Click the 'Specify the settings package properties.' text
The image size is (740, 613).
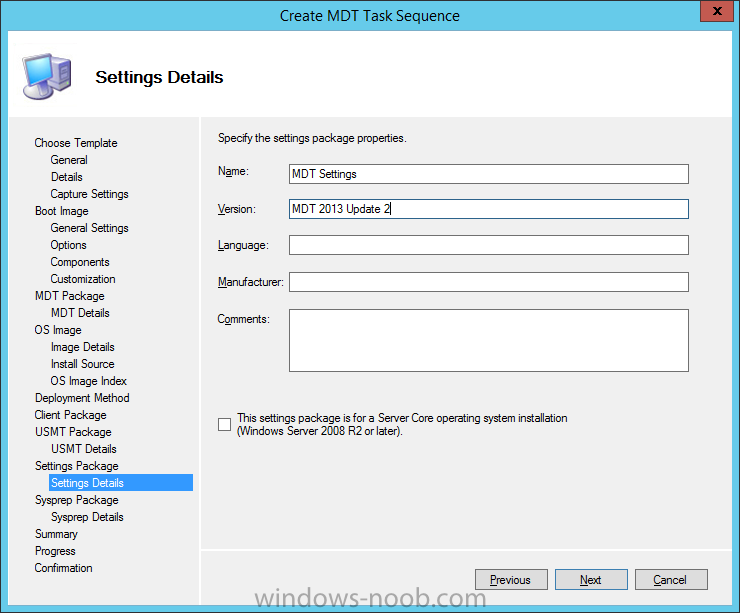click(312, 138)
